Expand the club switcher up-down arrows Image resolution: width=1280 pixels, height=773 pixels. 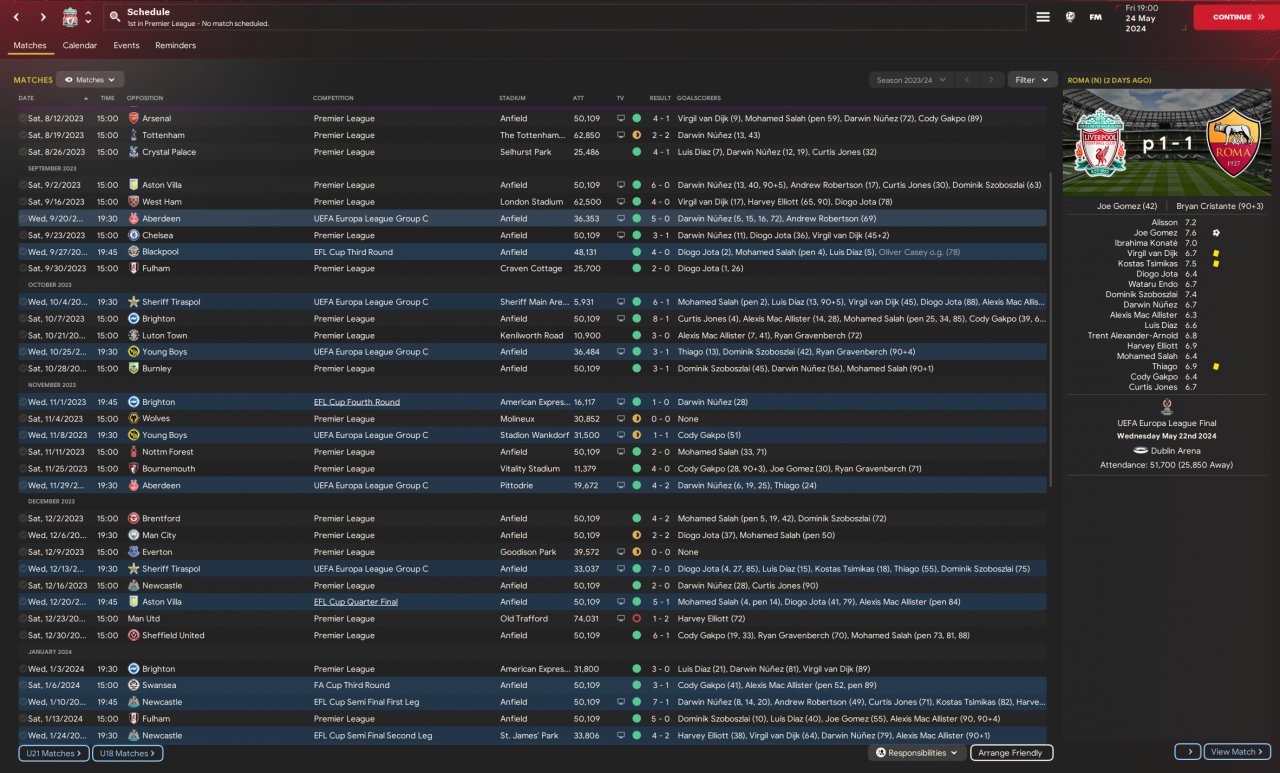point(88,17)
